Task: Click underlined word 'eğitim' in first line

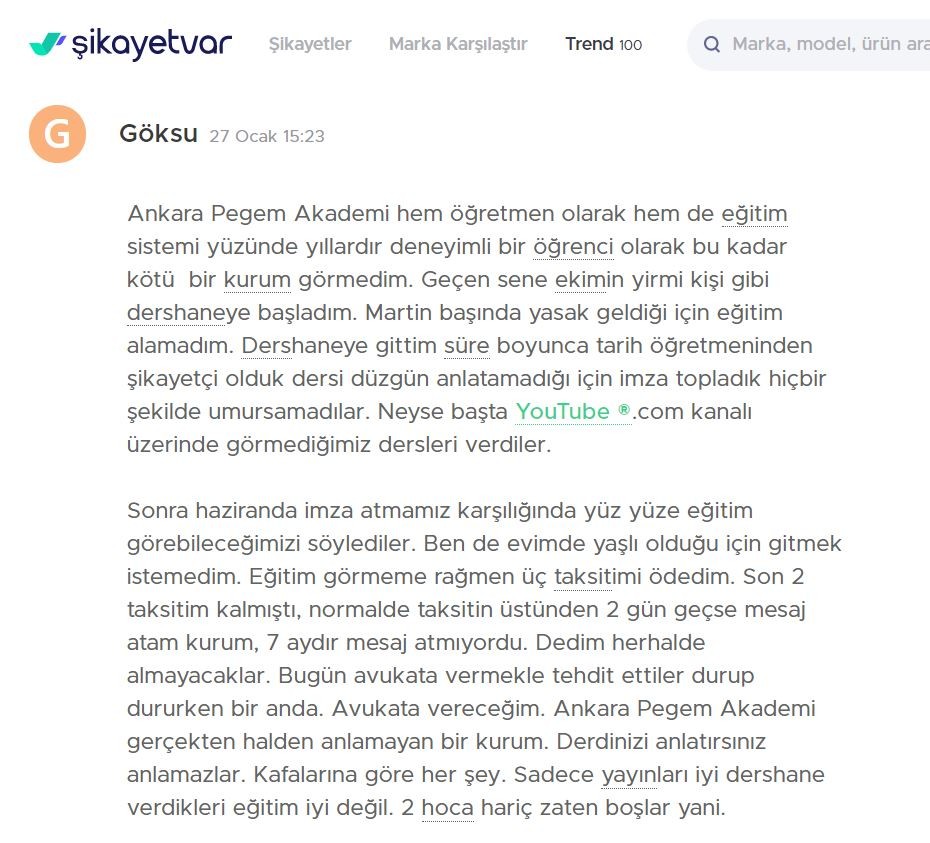Action: coord(754,214)
